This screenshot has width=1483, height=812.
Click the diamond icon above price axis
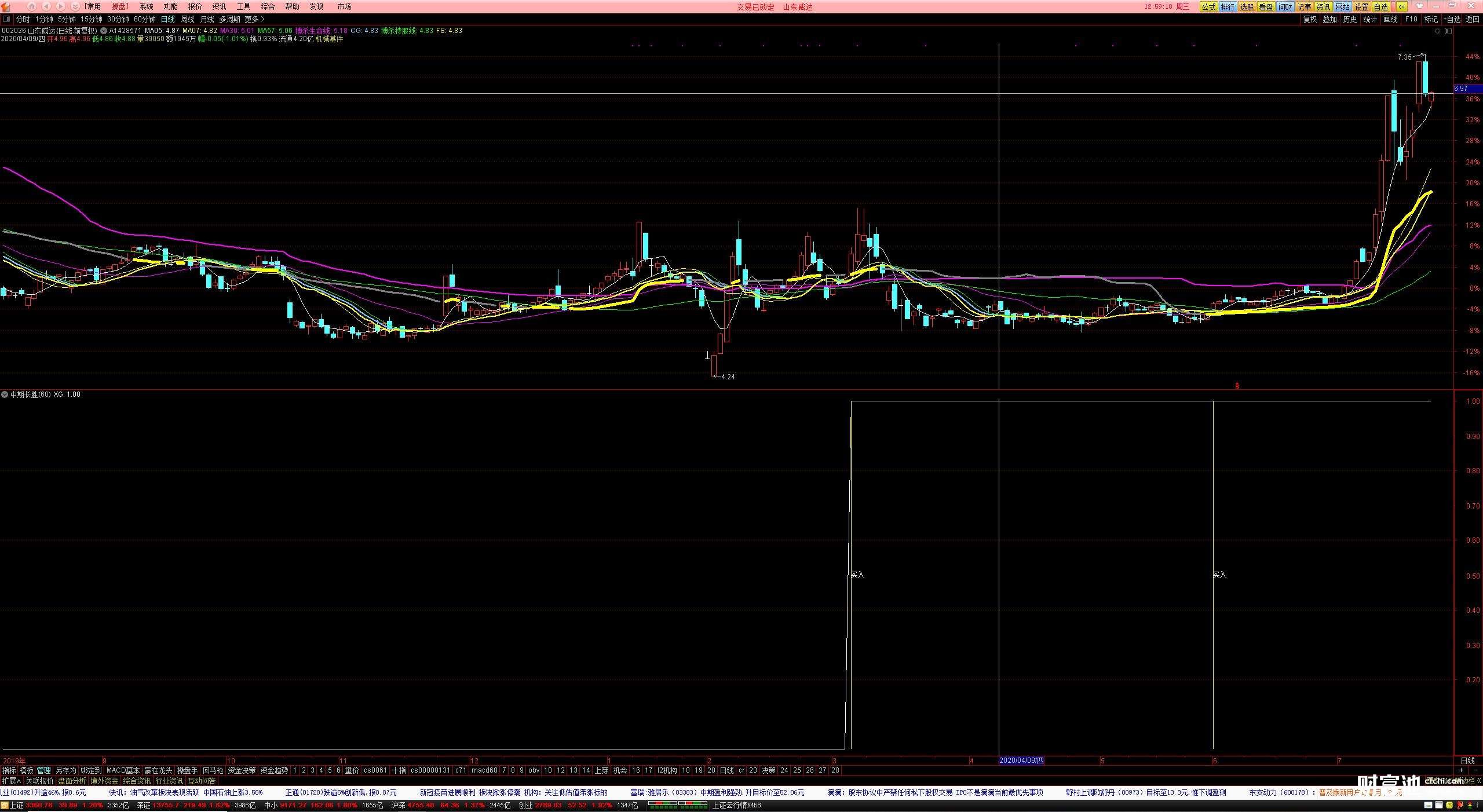tap(1437, 31)
